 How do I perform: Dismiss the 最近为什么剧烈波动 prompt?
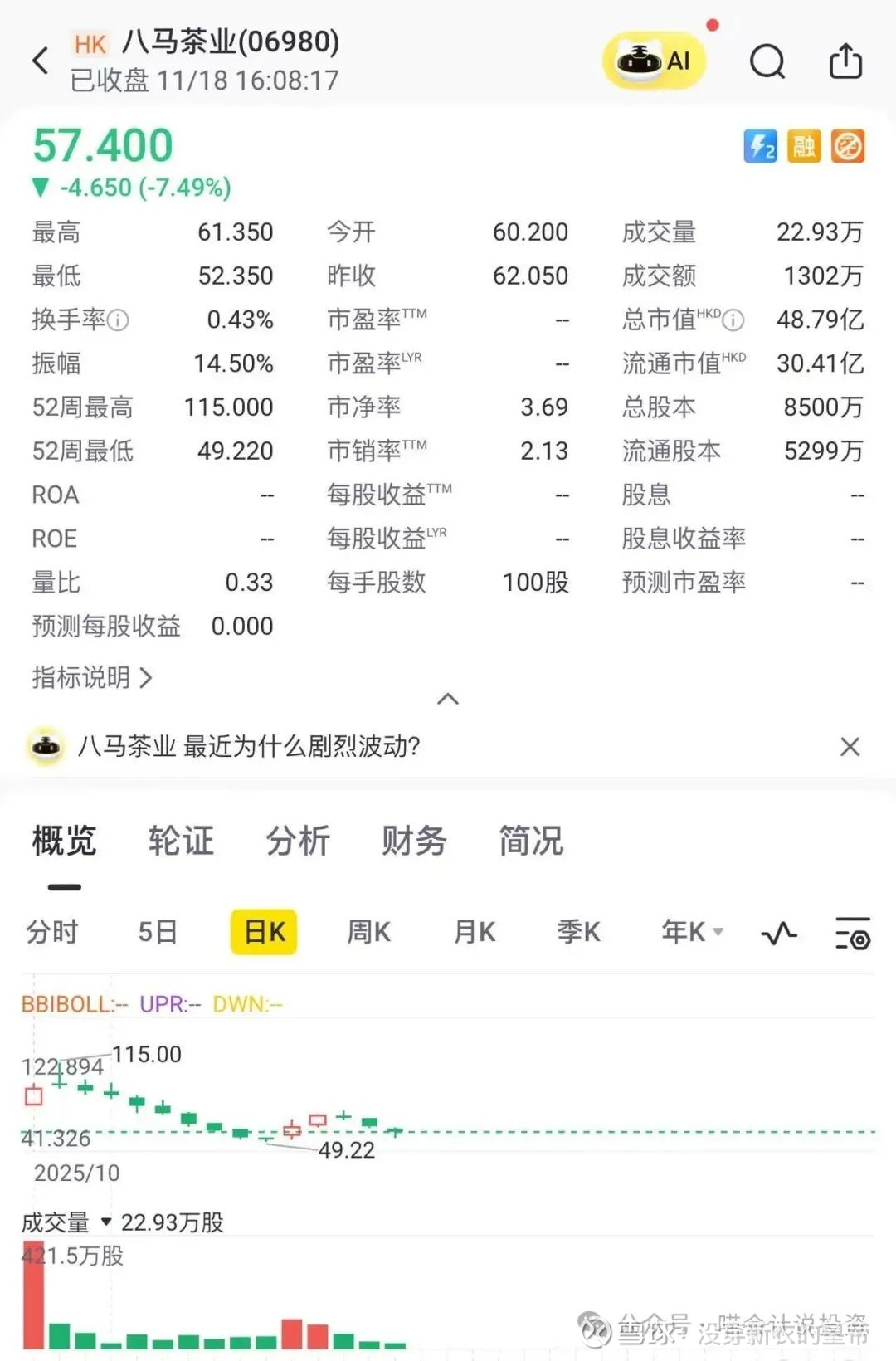(x=850, y=747)
